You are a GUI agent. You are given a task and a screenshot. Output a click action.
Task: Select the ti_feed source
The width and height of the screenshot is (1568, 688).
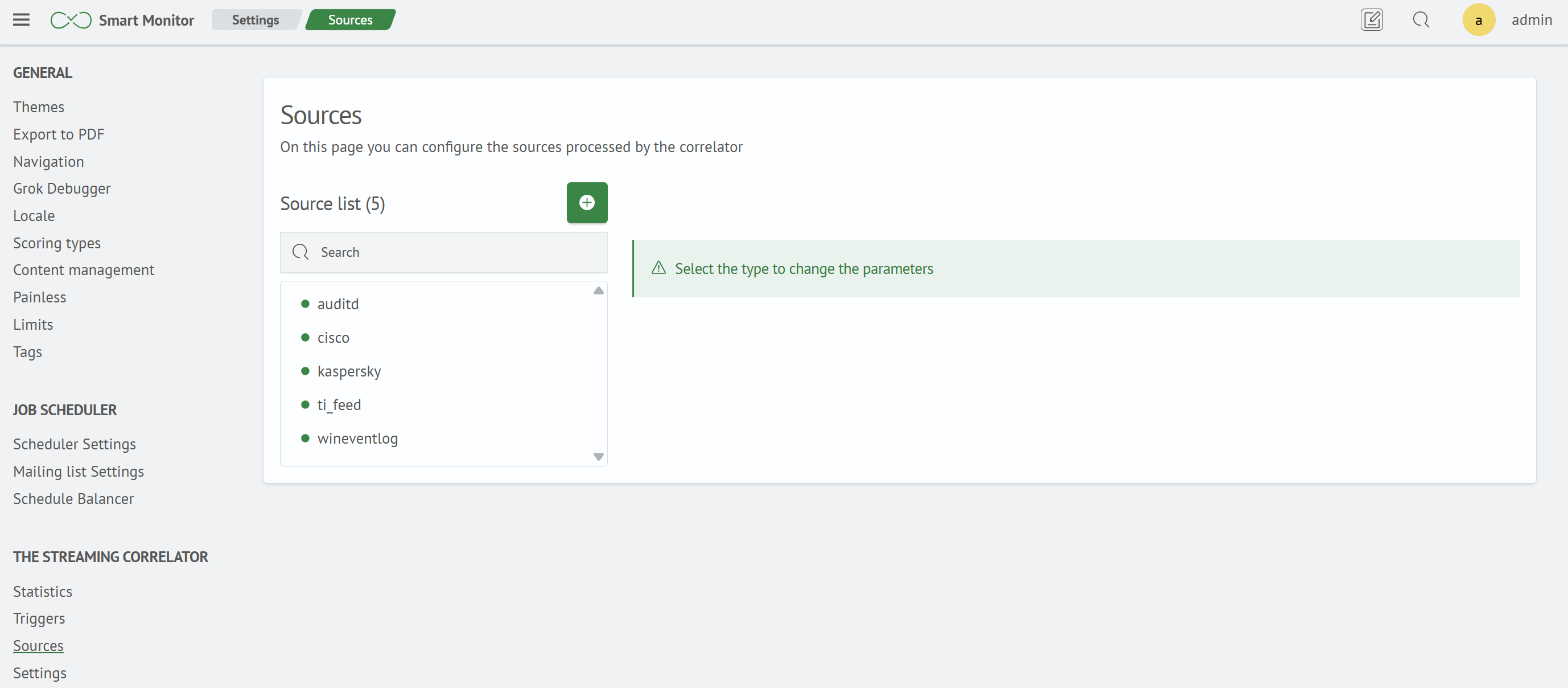point(339,405)
